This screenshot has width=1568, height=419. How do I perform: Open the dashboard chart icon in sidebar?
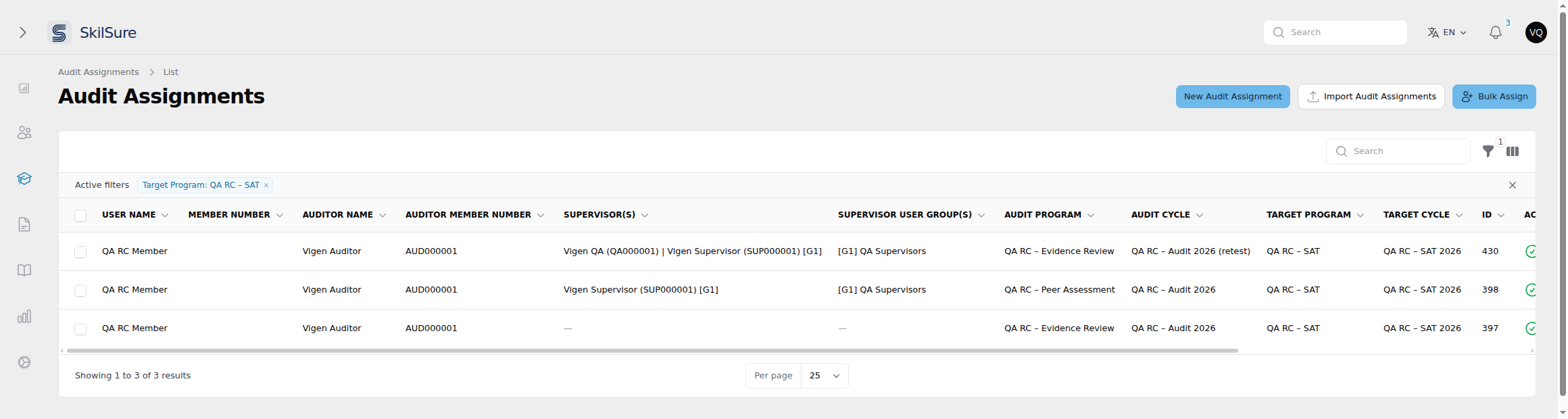pos(24,89)
